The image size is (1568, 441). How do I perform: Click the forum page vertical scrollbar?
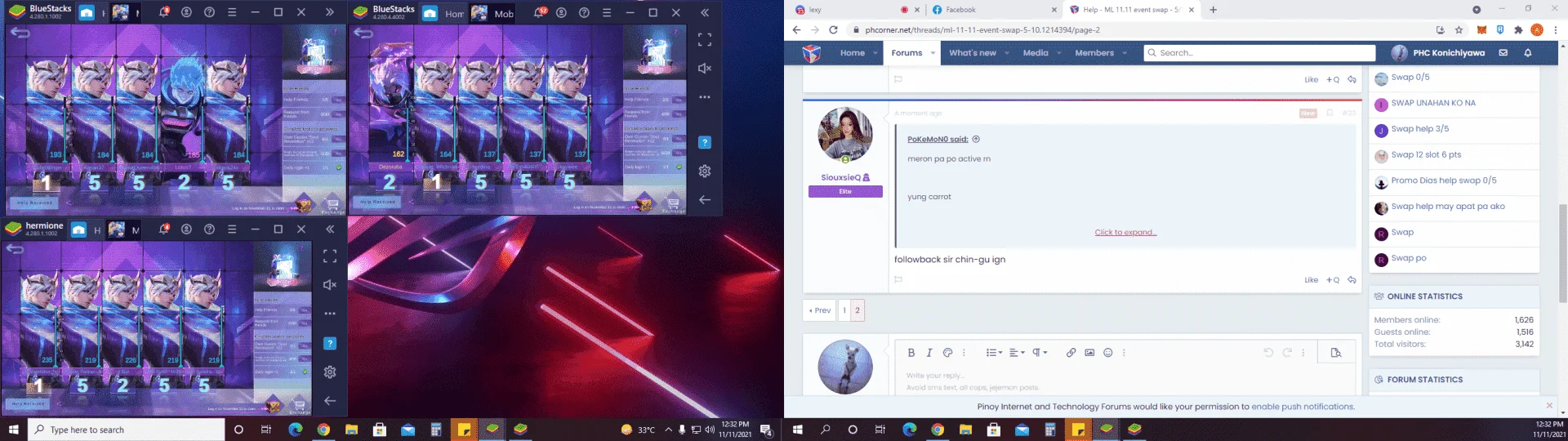tap(1563, 253)
